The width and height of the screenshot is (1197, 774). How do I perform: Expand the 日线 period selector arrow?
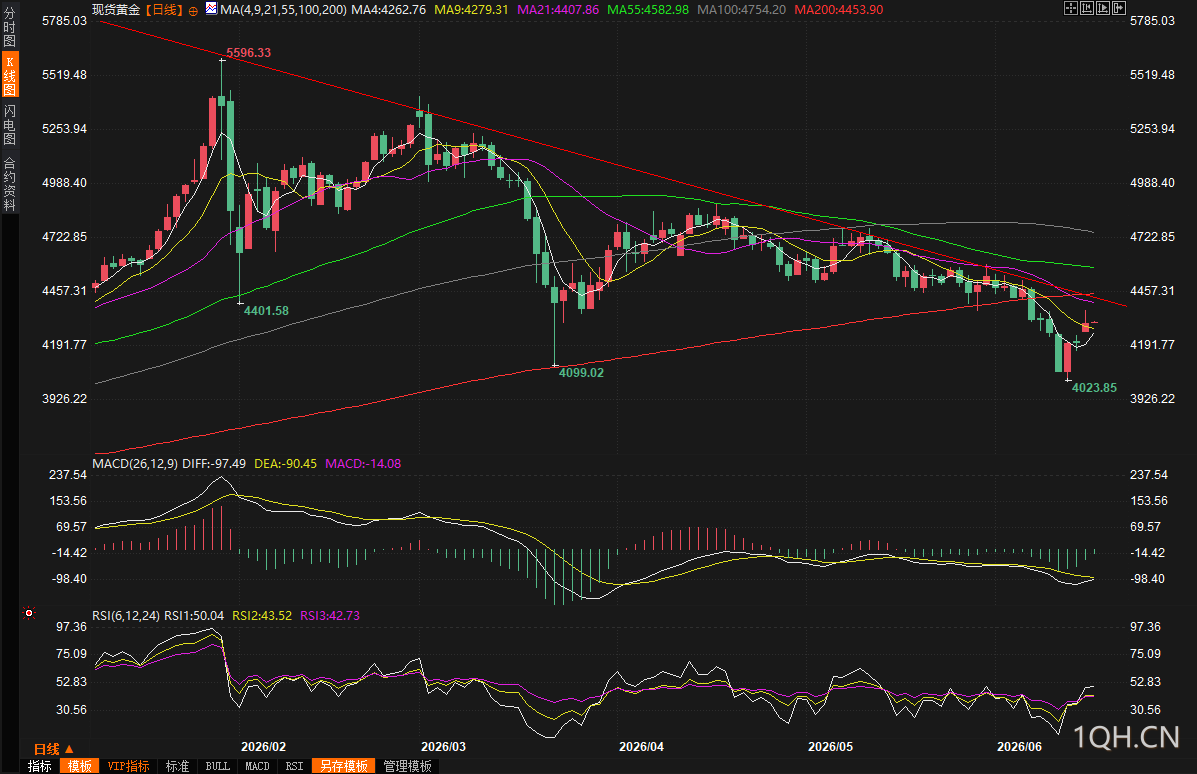coord(69,750)
